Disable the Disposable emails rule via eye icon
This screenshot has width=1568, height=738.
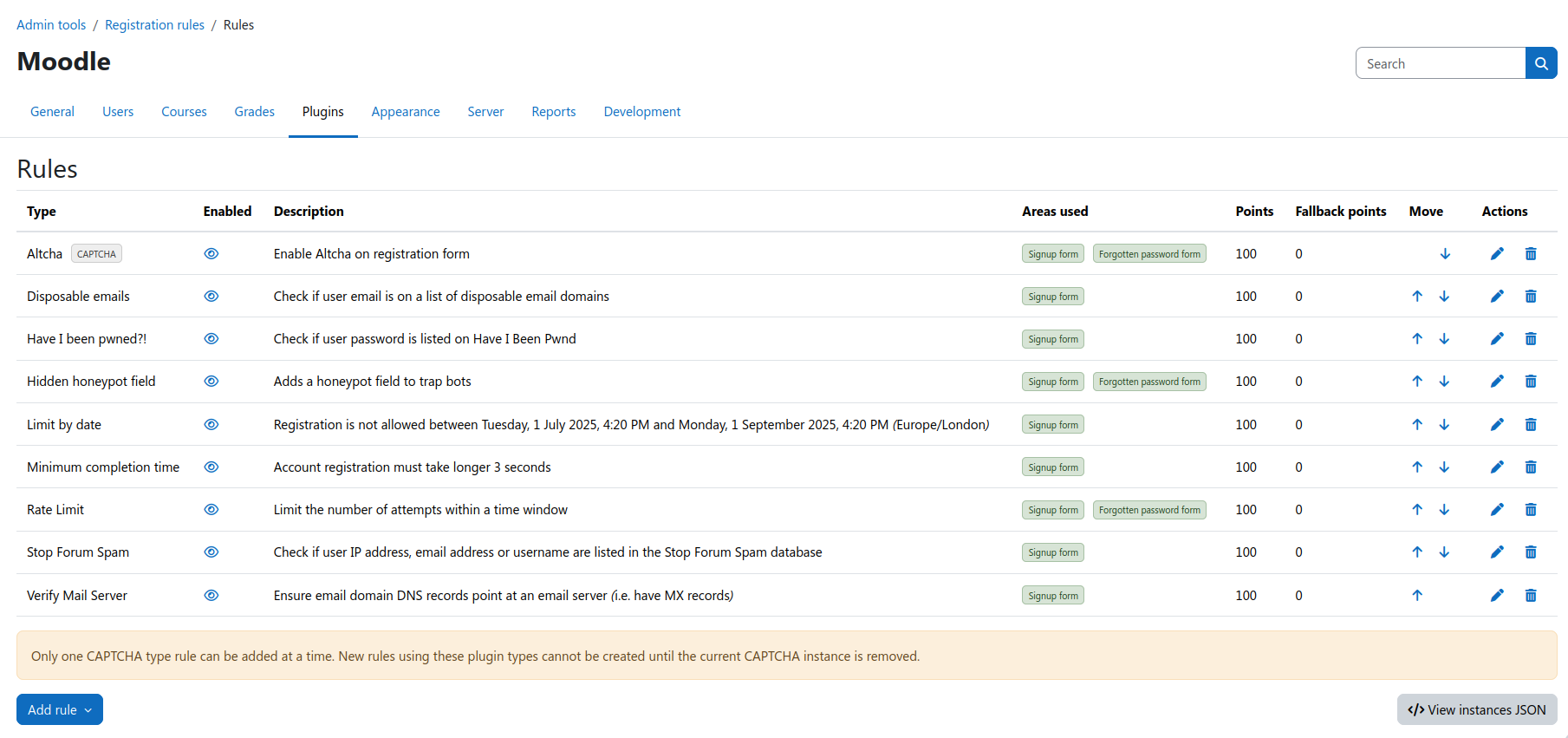(x=211, y=297)
